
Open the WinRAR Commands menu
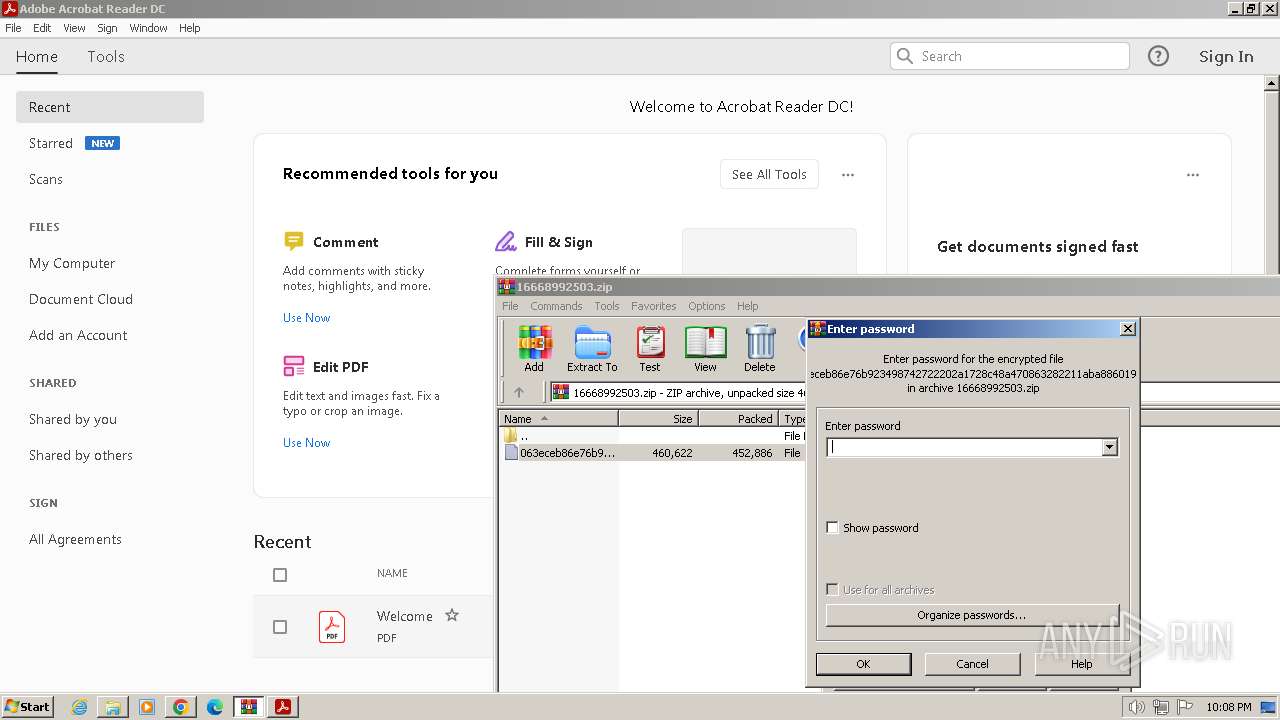556,306
